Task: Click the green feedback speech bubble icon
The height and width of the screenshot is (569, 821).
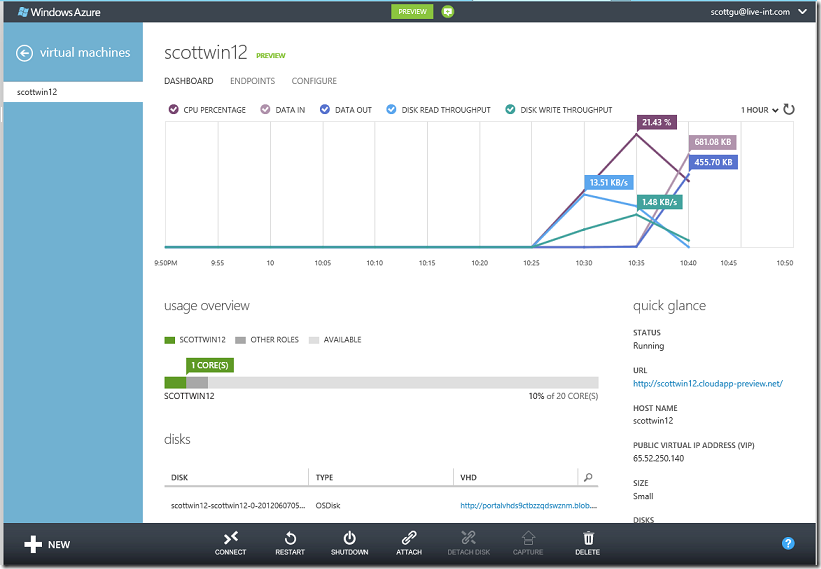Action: (x=448, y=12)
